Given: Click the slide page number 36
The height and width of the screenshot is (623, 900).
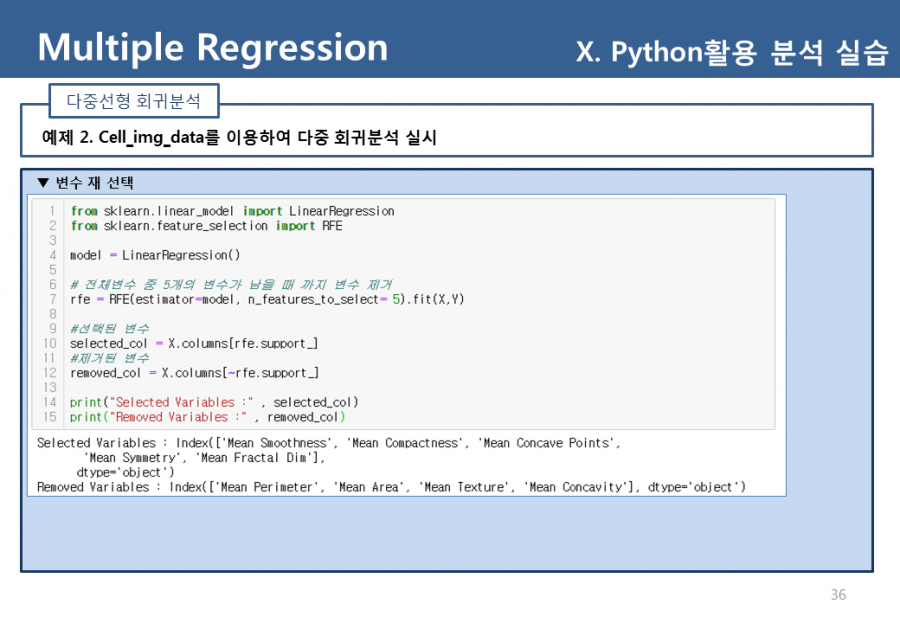Looking at the screenshot, I should coord(838,595).
